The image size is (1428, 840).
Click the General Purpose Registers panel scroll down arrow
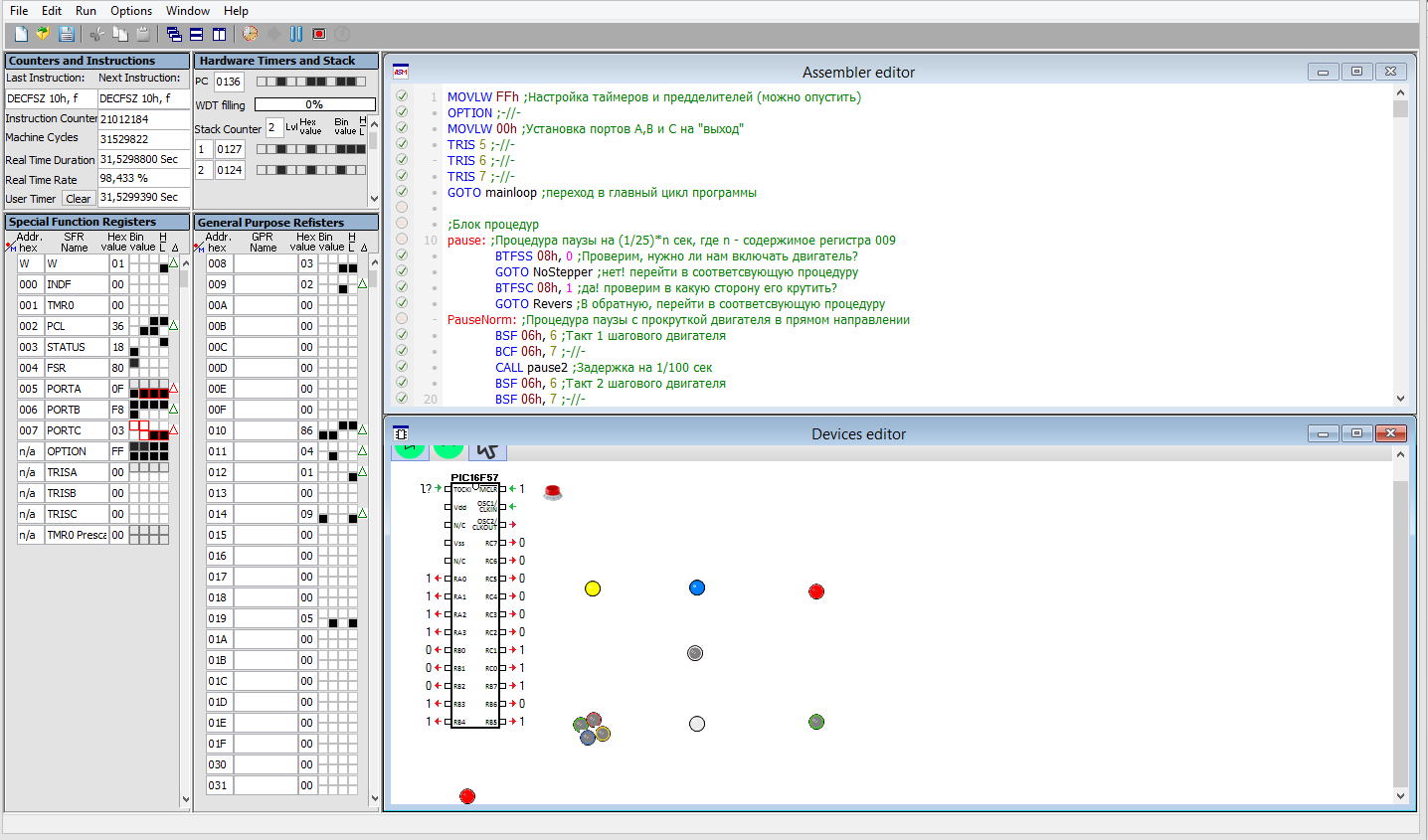[374, 798]
